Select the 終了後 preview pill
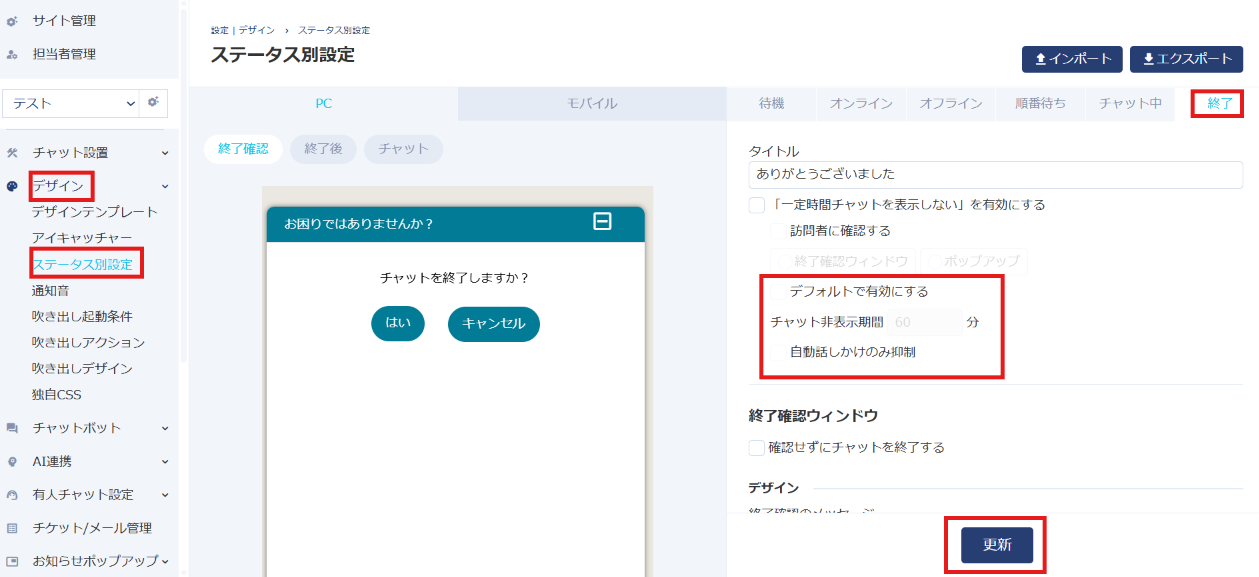This screenshot has width=1259, height=577. pyautogui.click(x=323, y=149)
